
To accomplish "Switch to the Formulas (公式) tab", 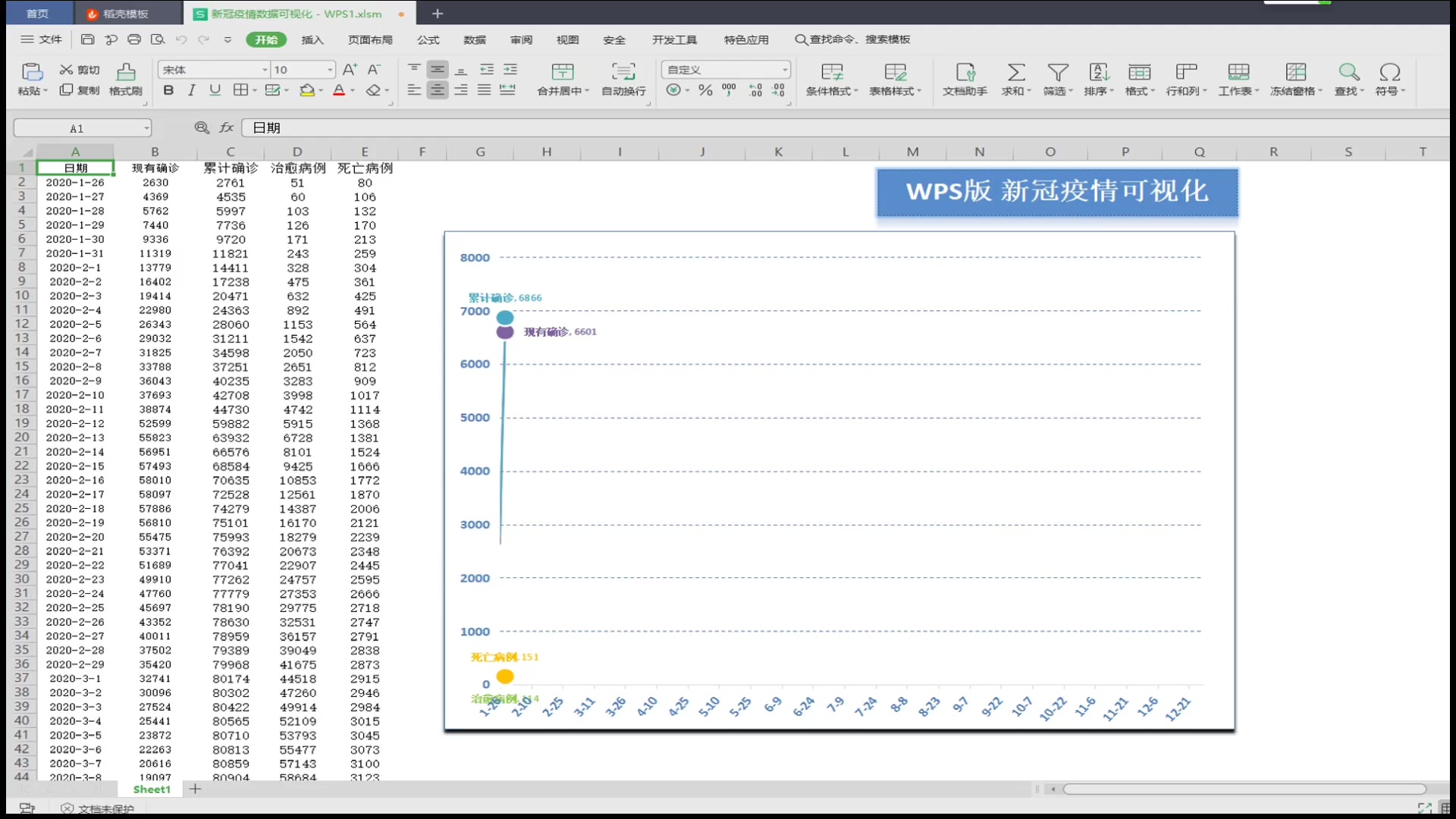I will click(428, 39).
